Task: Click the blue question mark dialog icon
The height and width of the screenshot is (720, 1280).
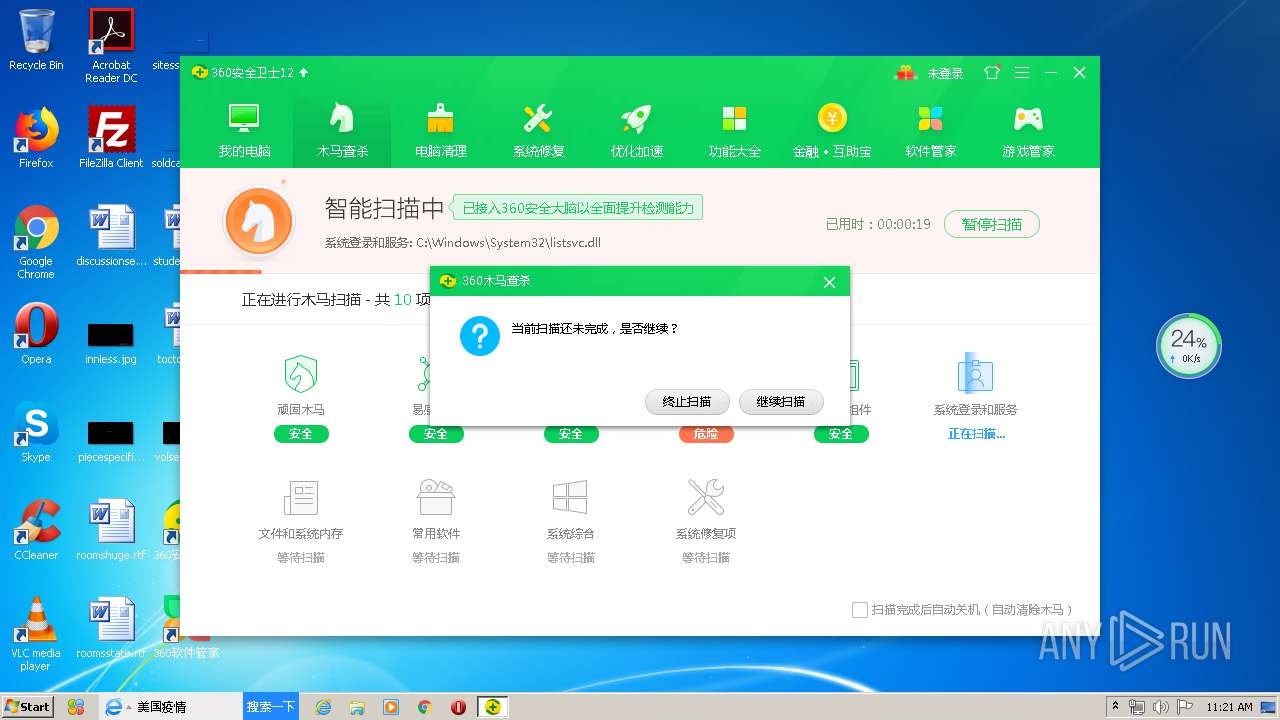Action: coord(480,336)
